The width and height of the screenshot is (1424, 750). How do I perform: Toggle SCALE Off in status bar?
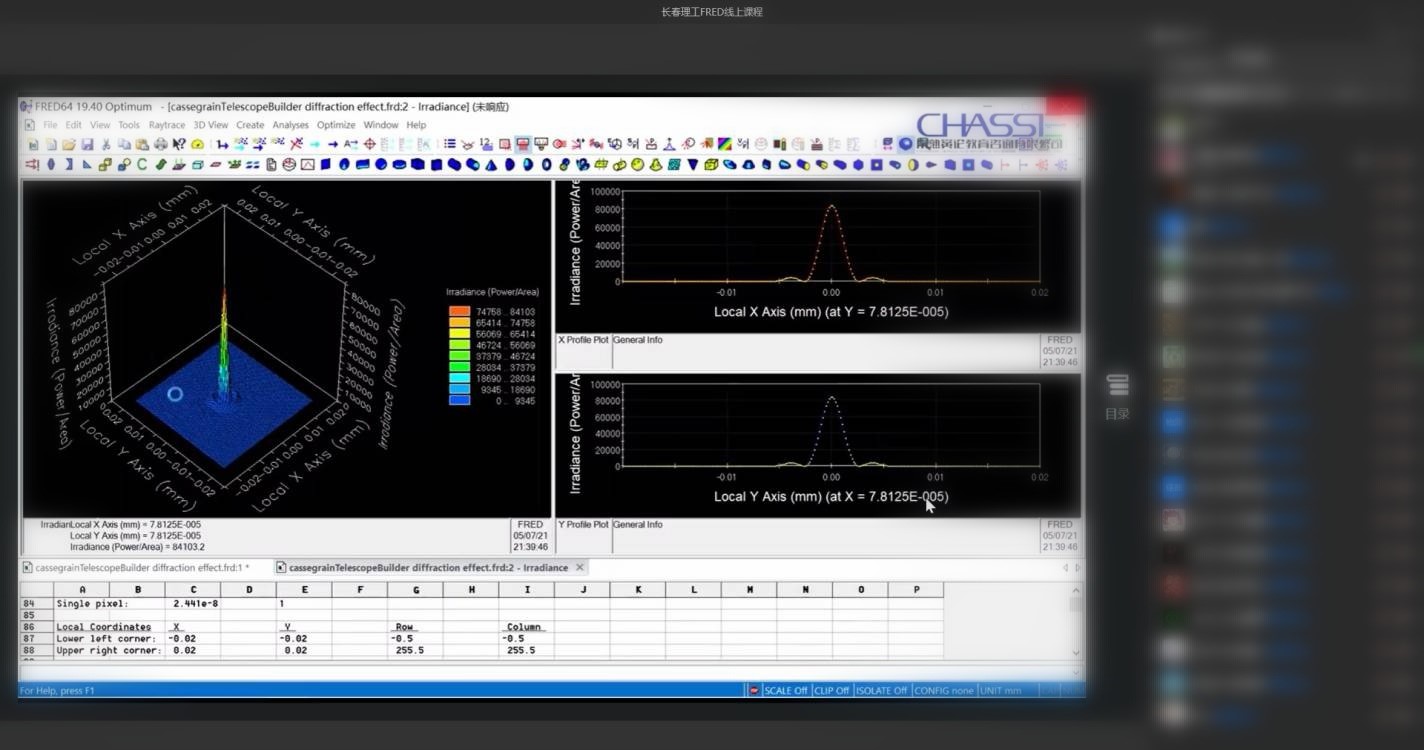coord(785,691)
